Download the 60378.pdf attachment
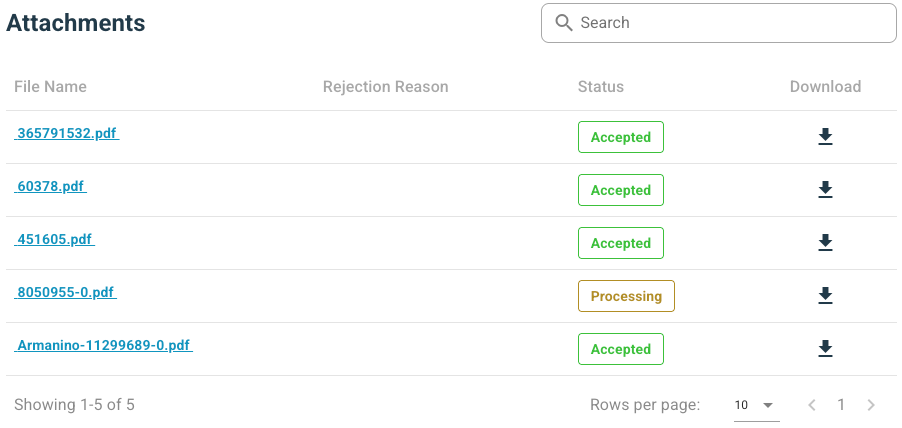This screenshot has width=902, height=428. point(825,190)
